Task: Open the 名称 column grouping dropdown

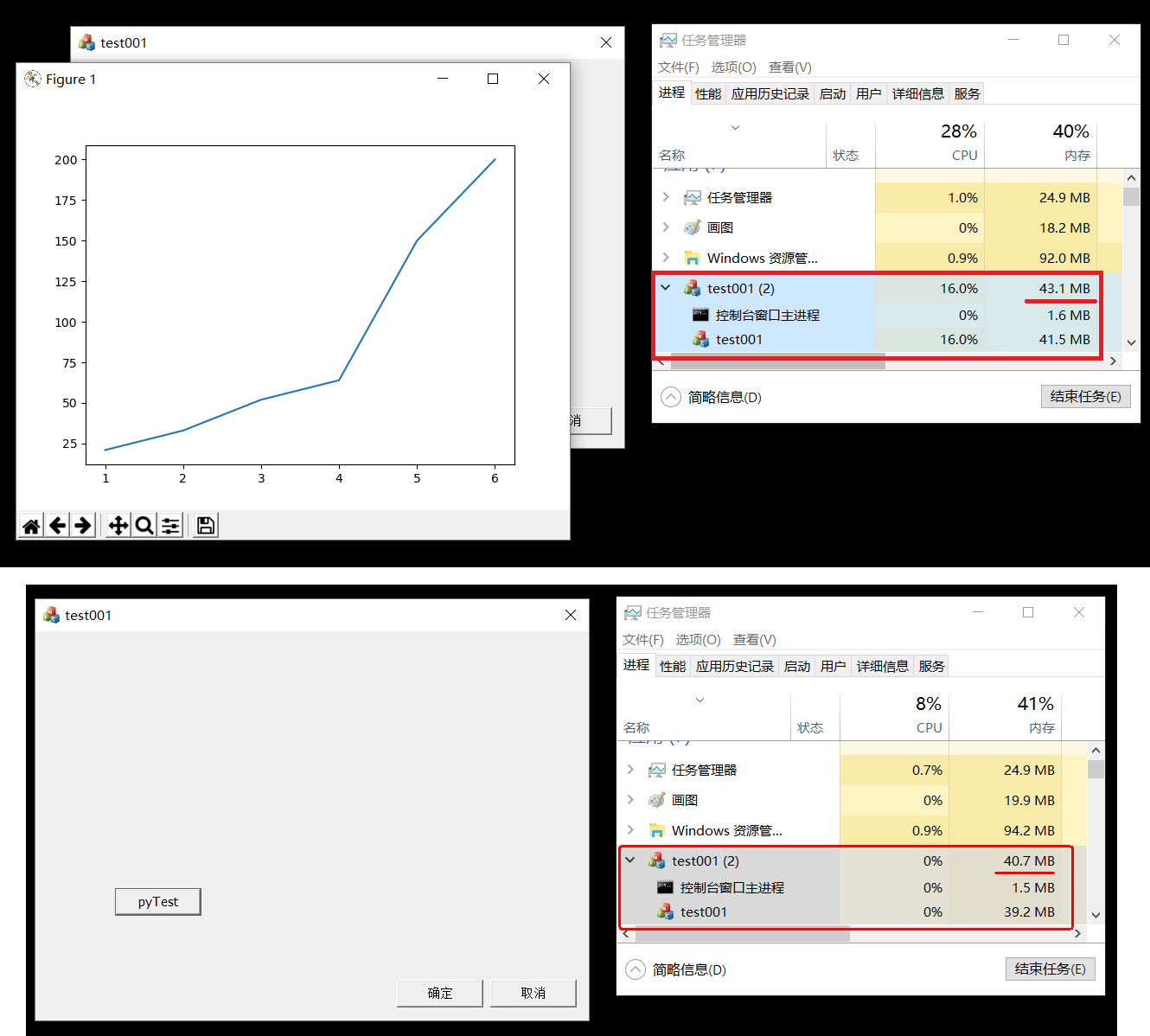Action: 735,127
